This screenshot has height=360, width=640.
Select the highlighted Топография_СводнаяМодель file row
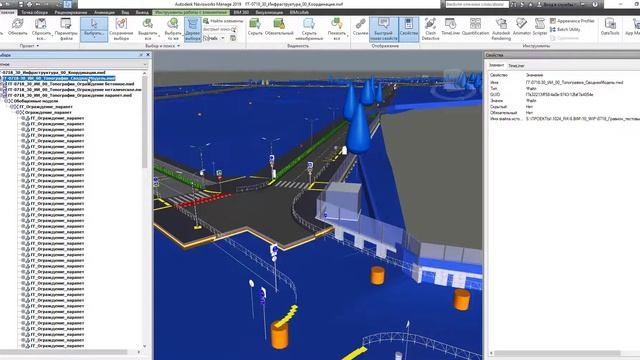(60, 78)
